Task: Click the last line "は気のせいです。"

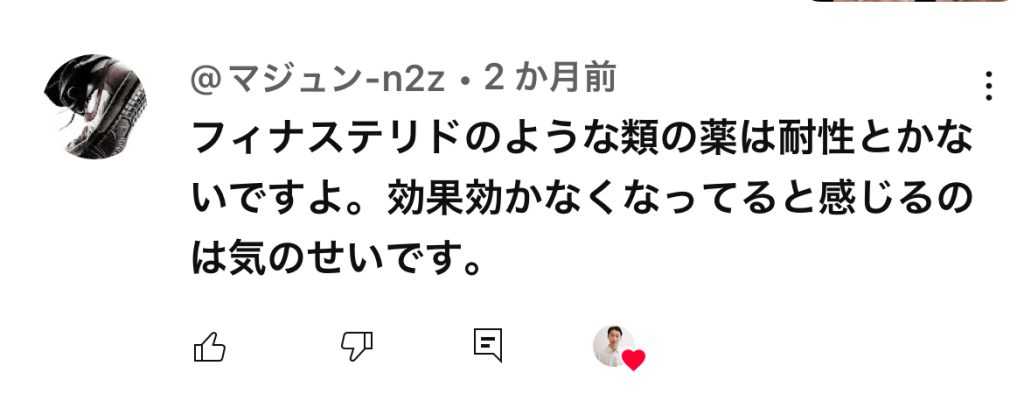Action: click(x=337, y=259)
